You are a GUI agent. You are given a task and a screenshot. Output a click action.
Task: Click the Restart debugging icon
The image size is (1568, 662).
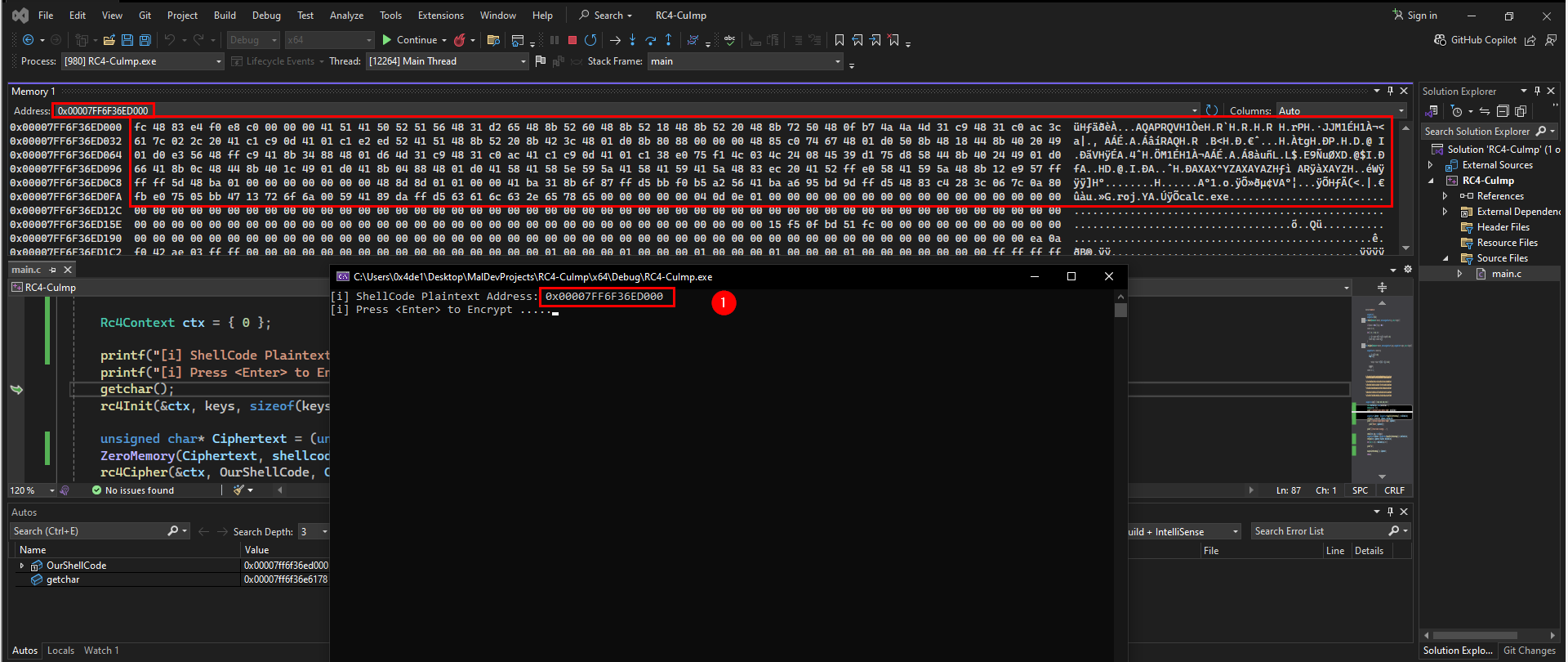[x=590, y=39]
